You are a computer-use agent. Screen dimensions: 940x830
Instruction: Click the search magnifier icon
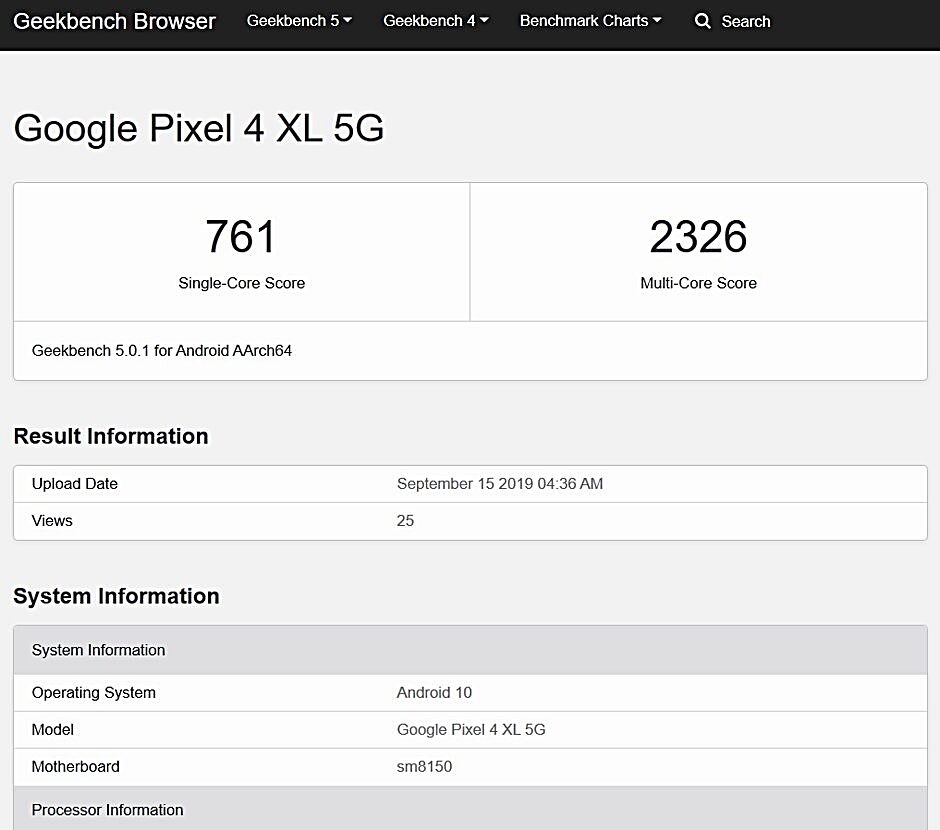tap(703, 21)
